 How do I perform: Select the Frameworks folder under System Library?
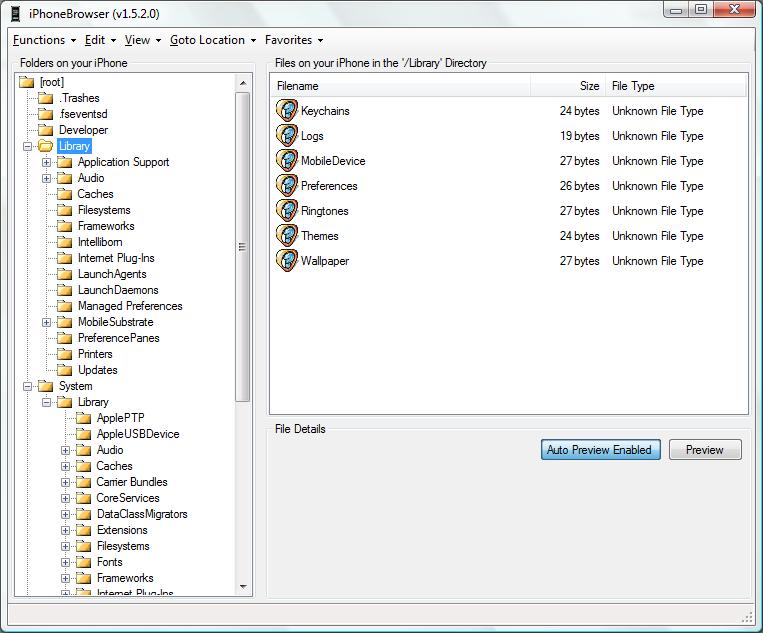pyautogui.click(x=125, y=578)
